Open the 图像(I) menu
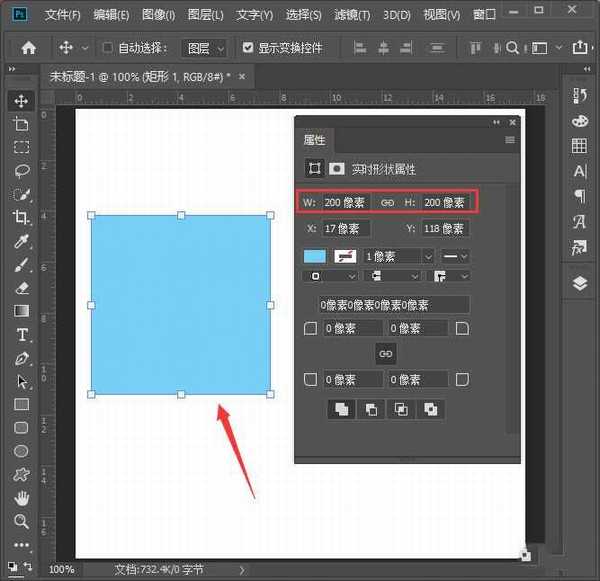Screen dimensions: 600x581 pyautogui.click(x=158, y=15)
